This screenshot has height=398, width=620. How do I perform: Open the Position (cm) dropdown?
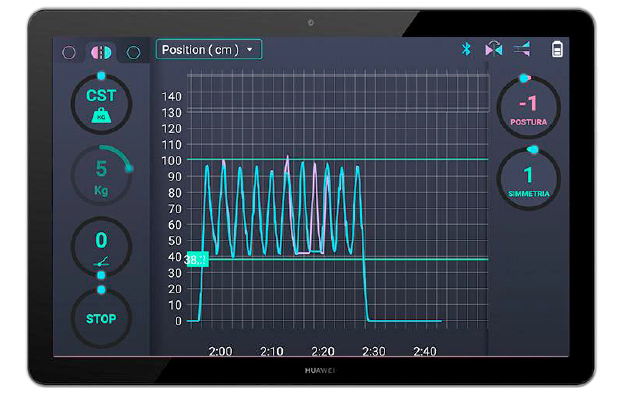click(x=209, y=50)
